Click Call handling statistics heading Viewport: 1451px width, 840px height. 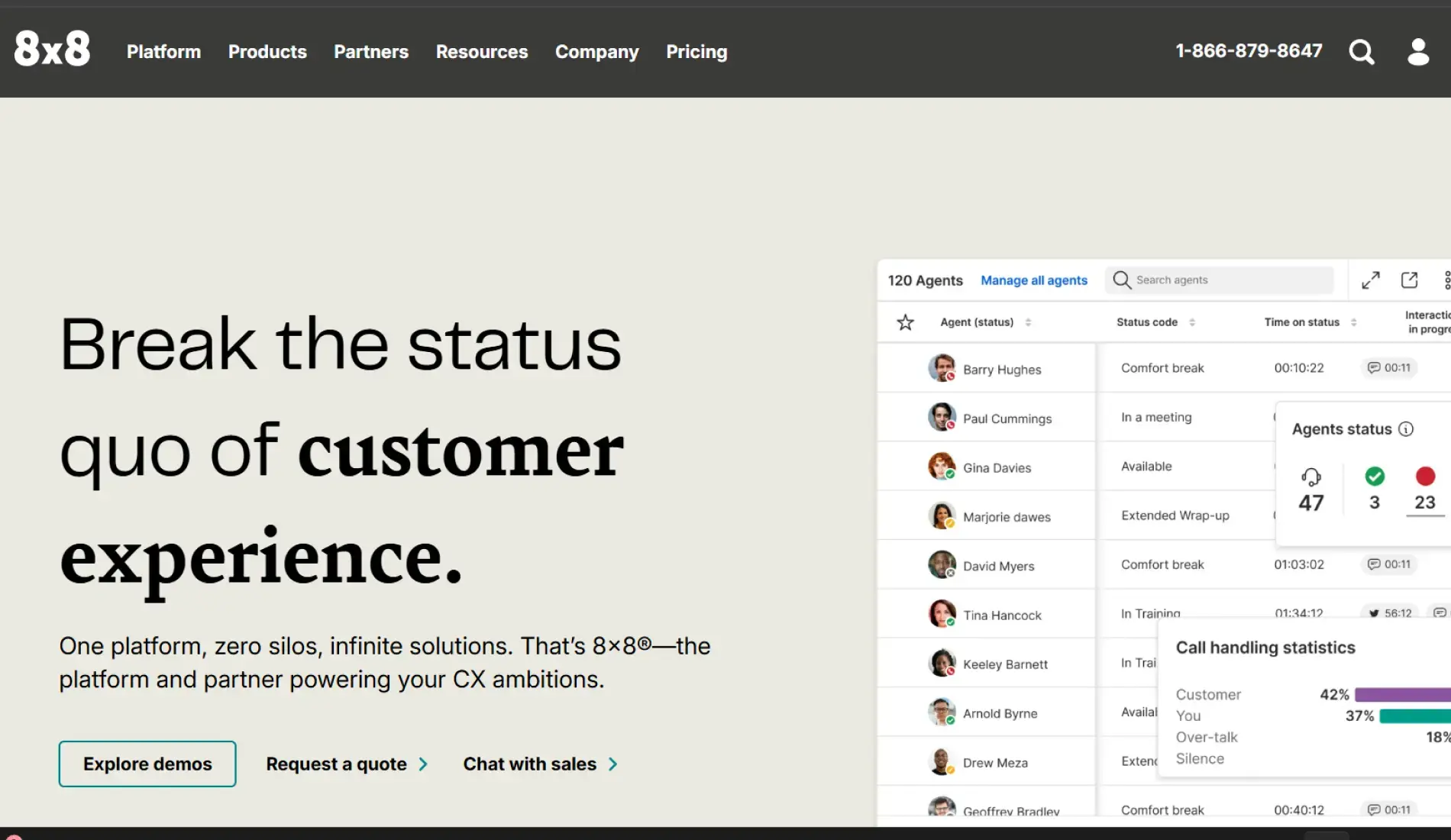pos(1265,648)
